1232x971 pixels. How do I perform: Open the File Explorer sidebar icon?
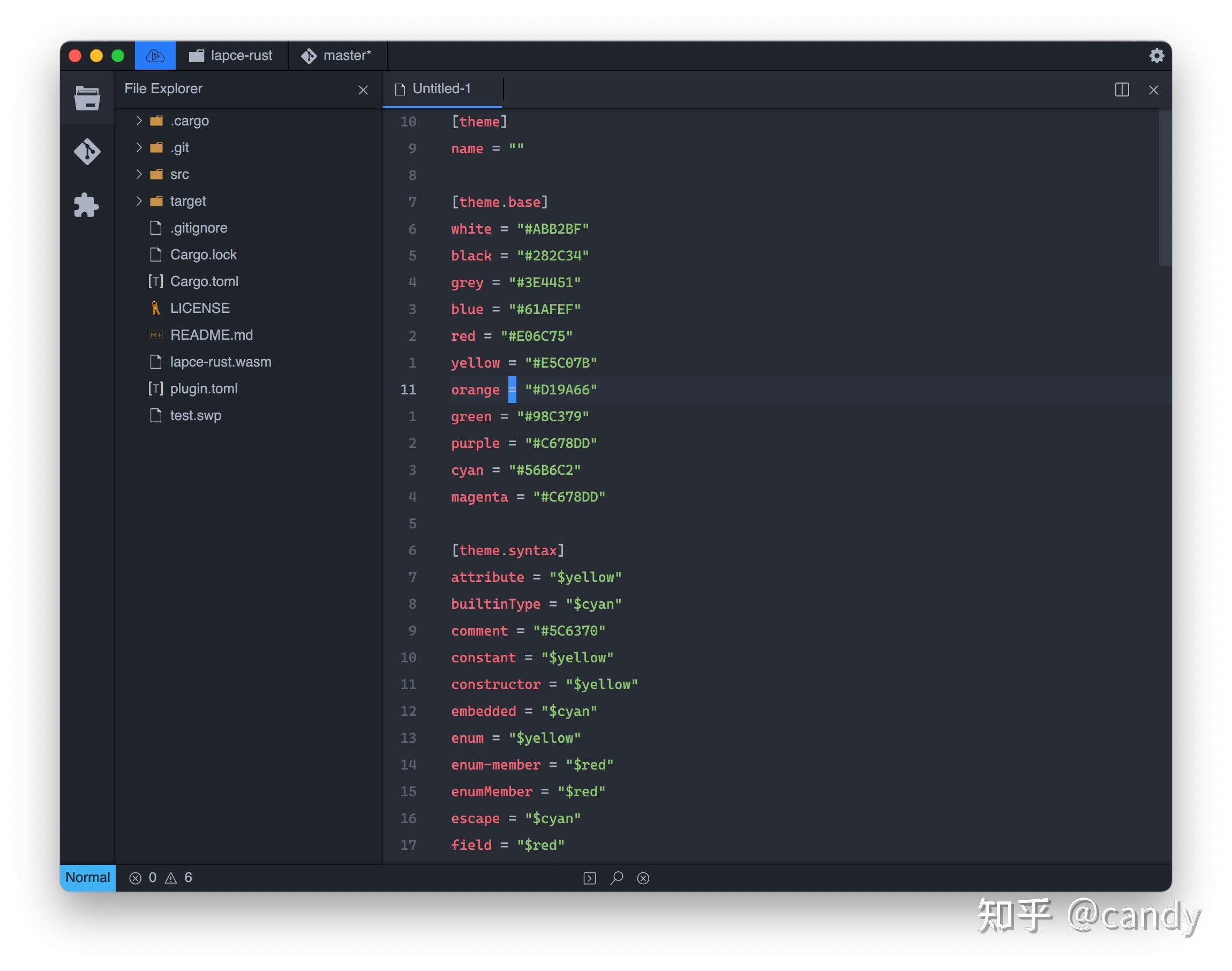87,98
